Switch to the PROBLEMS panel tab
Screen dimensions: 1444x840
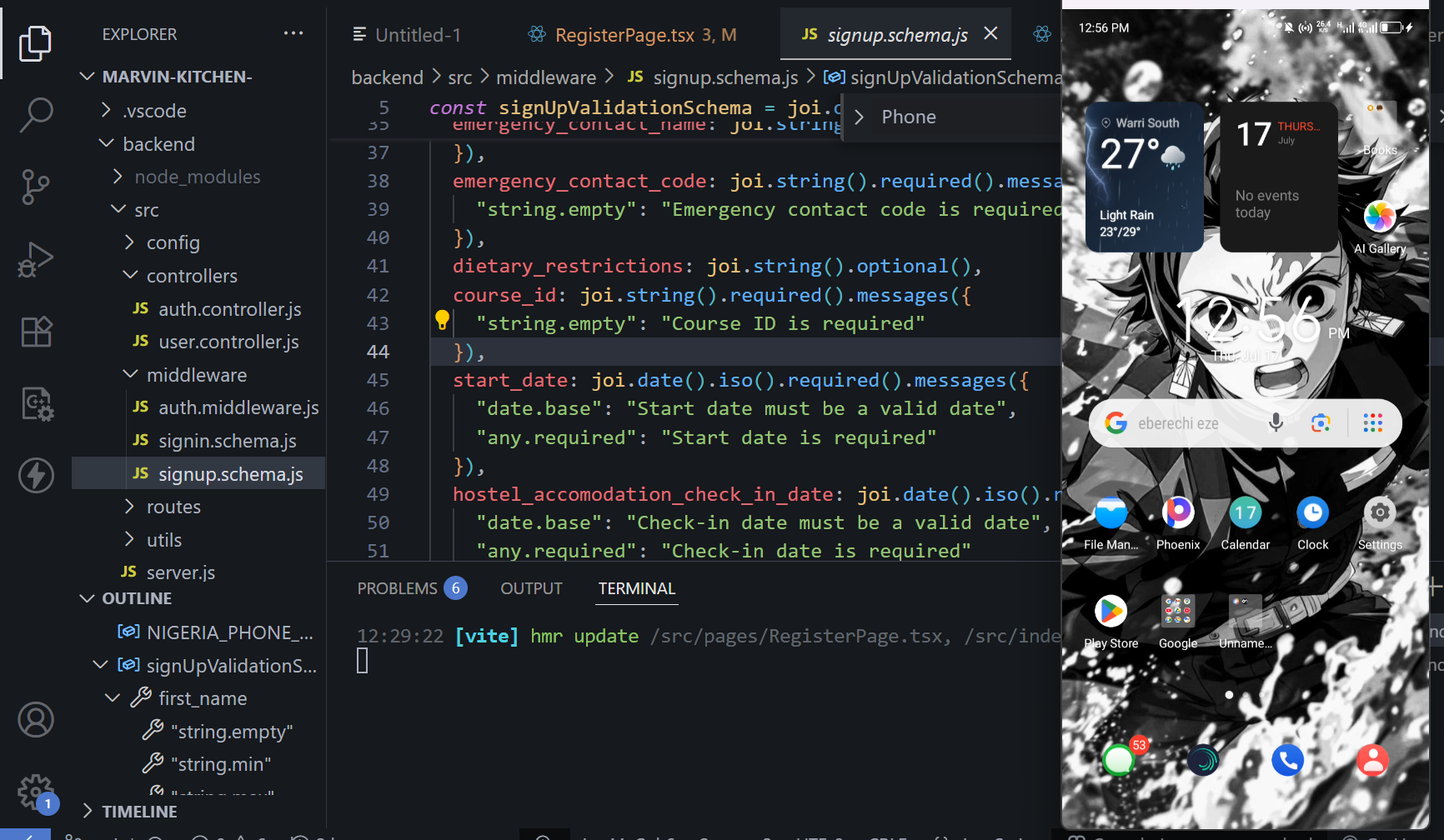(398, 588)
